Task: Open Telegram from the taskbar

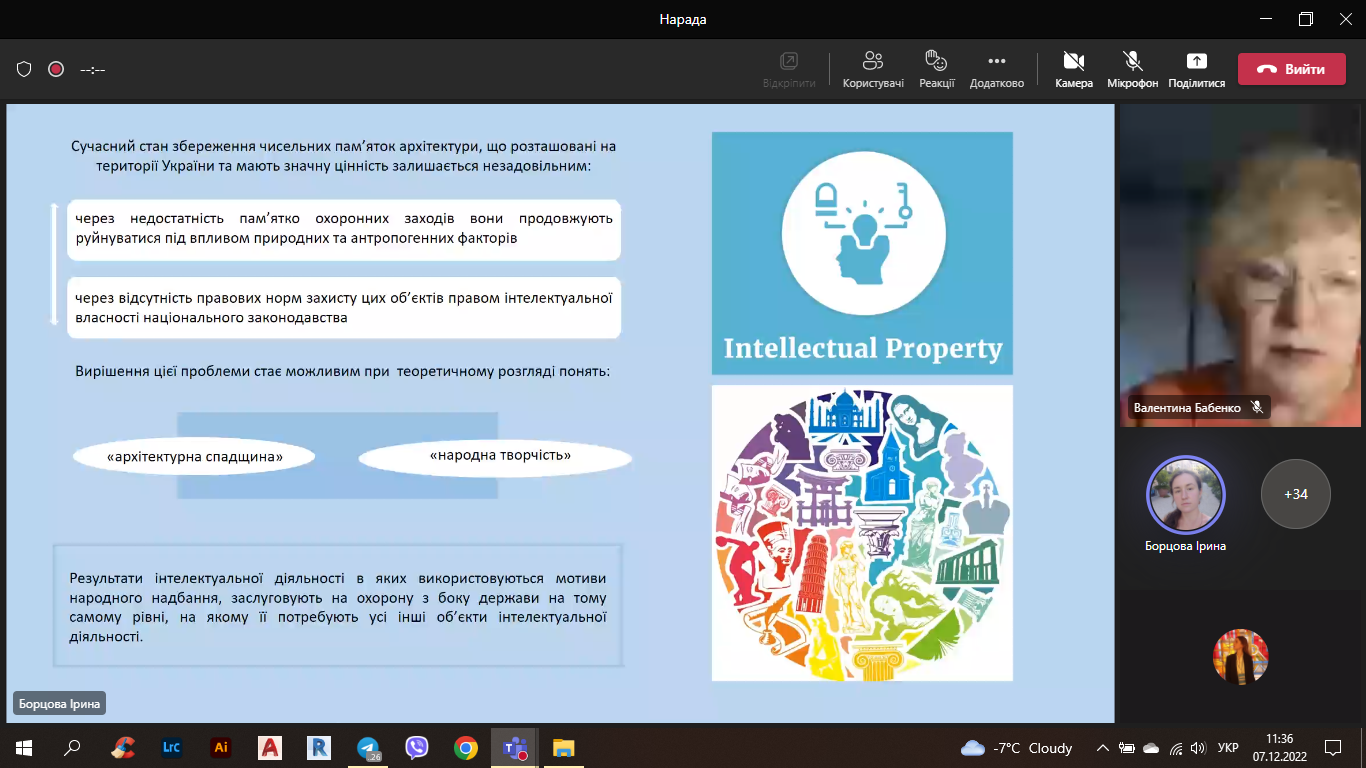Action: (x=368, y=747)
